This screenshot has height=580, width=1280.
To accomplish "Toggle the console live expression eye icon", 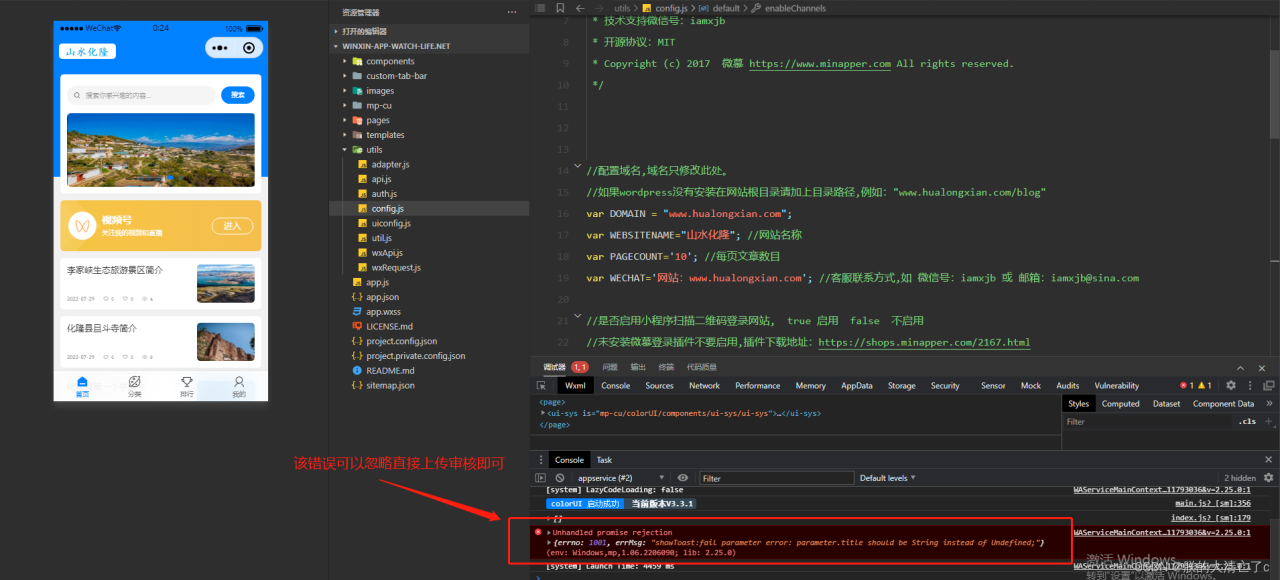I will point(683,478).
